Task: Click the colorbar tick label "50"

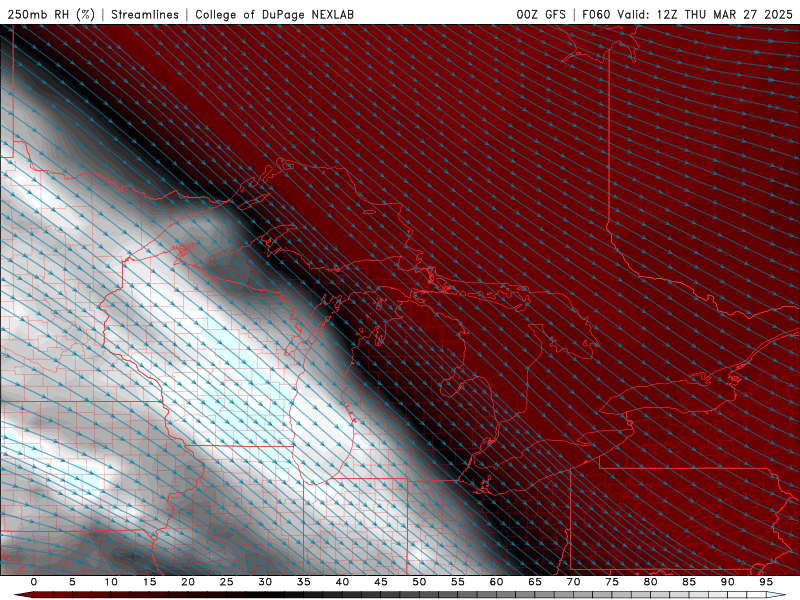Action: pos(419,582)
